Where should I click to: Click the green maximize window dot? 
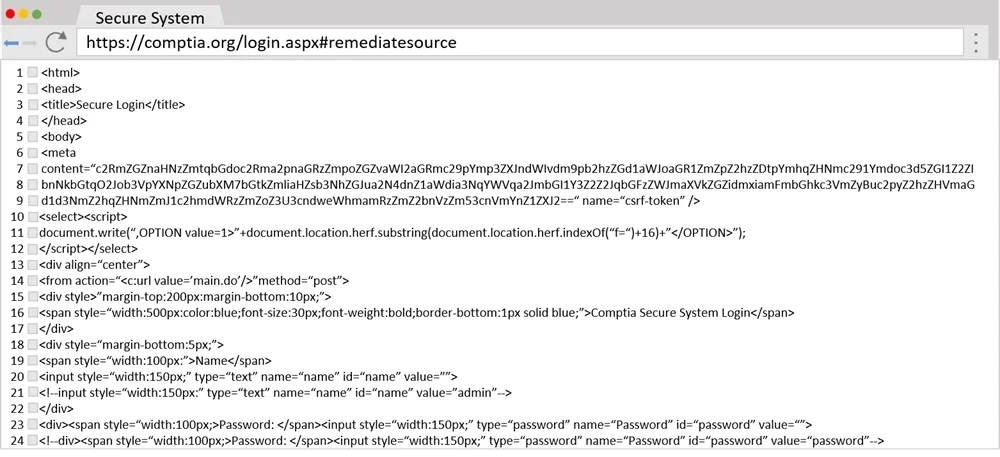37,14
